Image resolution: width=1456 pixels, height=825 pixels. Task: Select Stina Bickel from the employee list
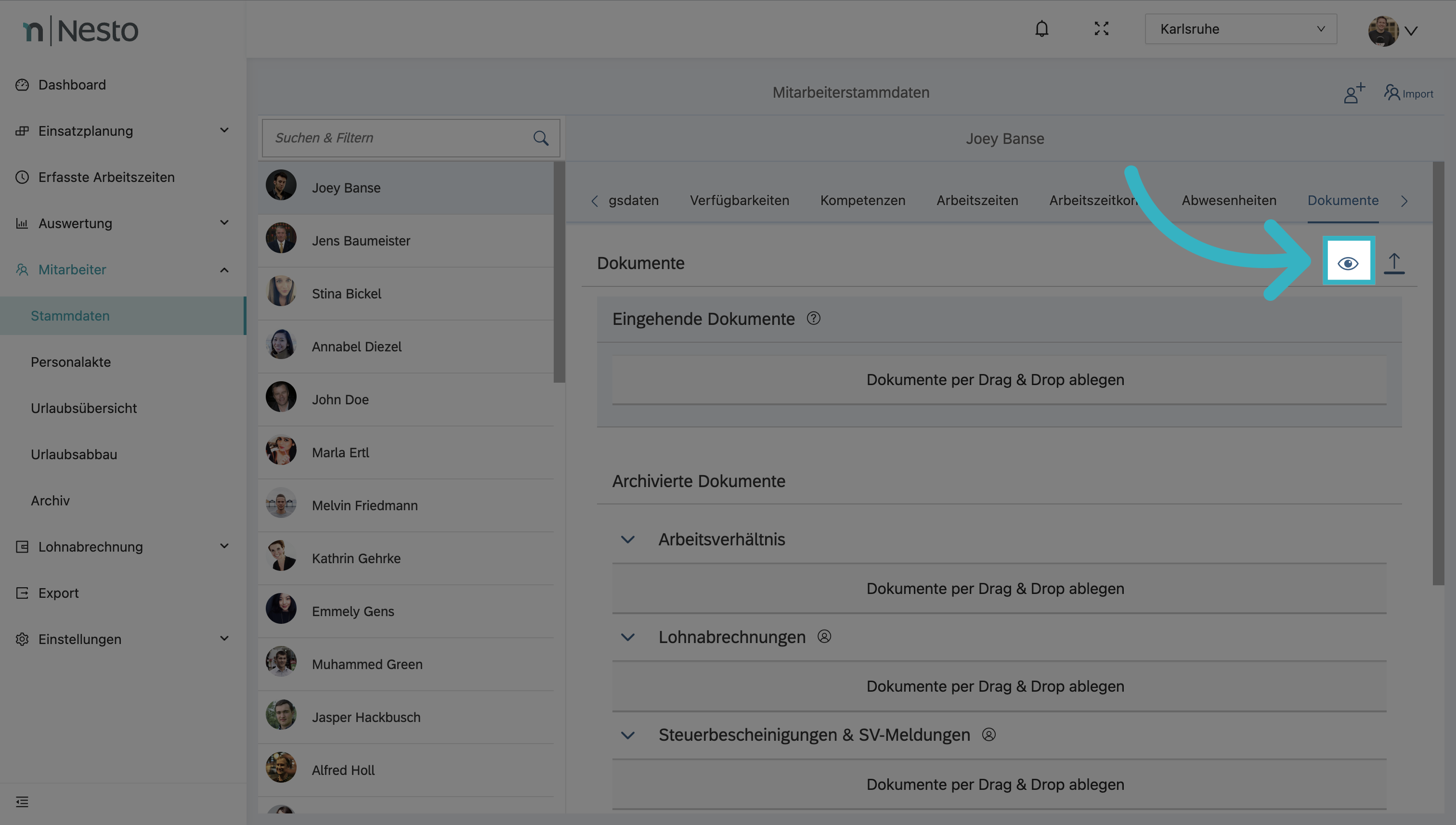pyautogui.click(x=346, y=294)
